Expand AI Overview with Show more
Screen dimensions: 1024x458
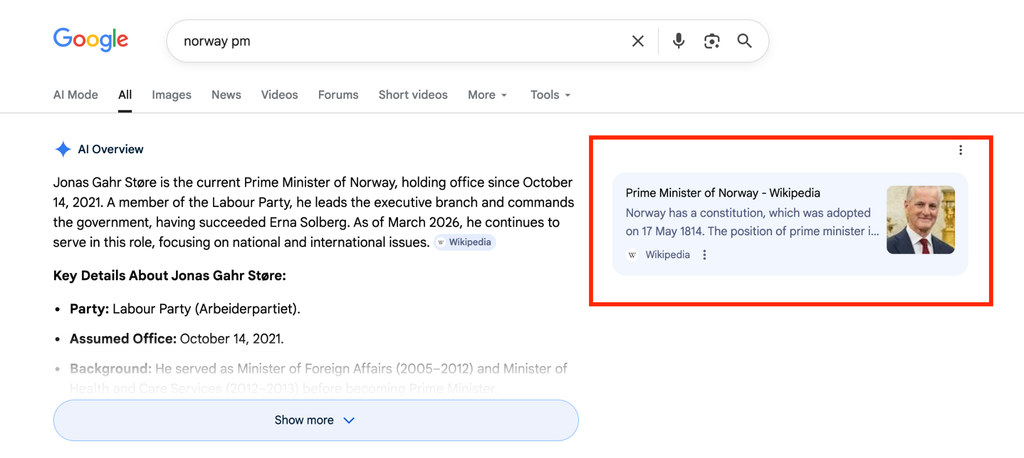pyautogui.click(x=315, y=420)
